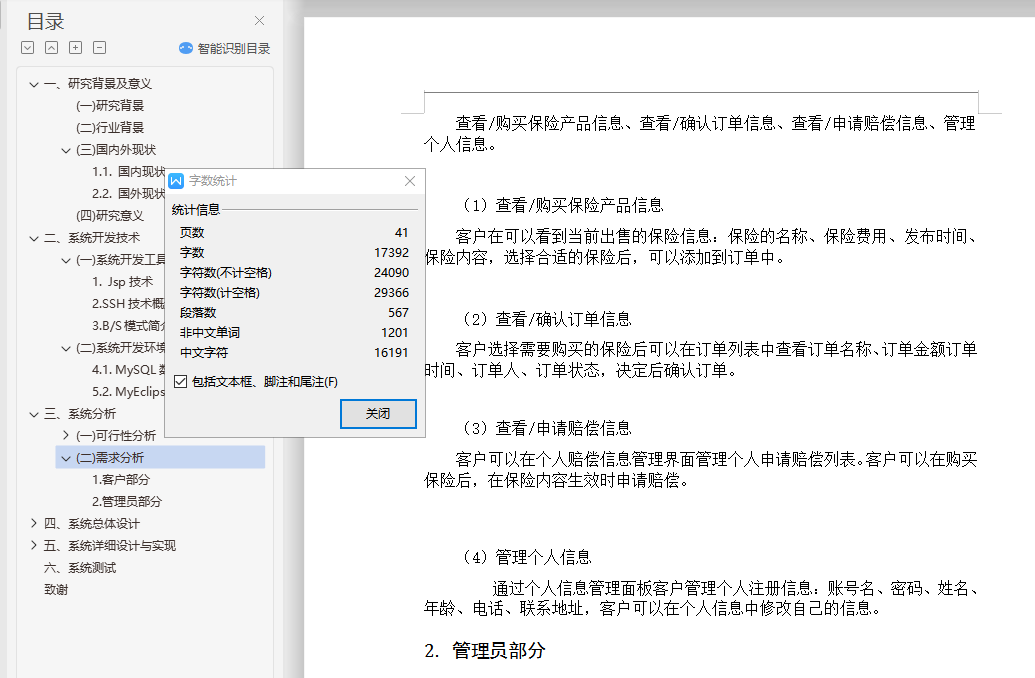Screen dimensions: 1035x678
Task: Click the 非中文单词 value 1201
Action: 395,333
